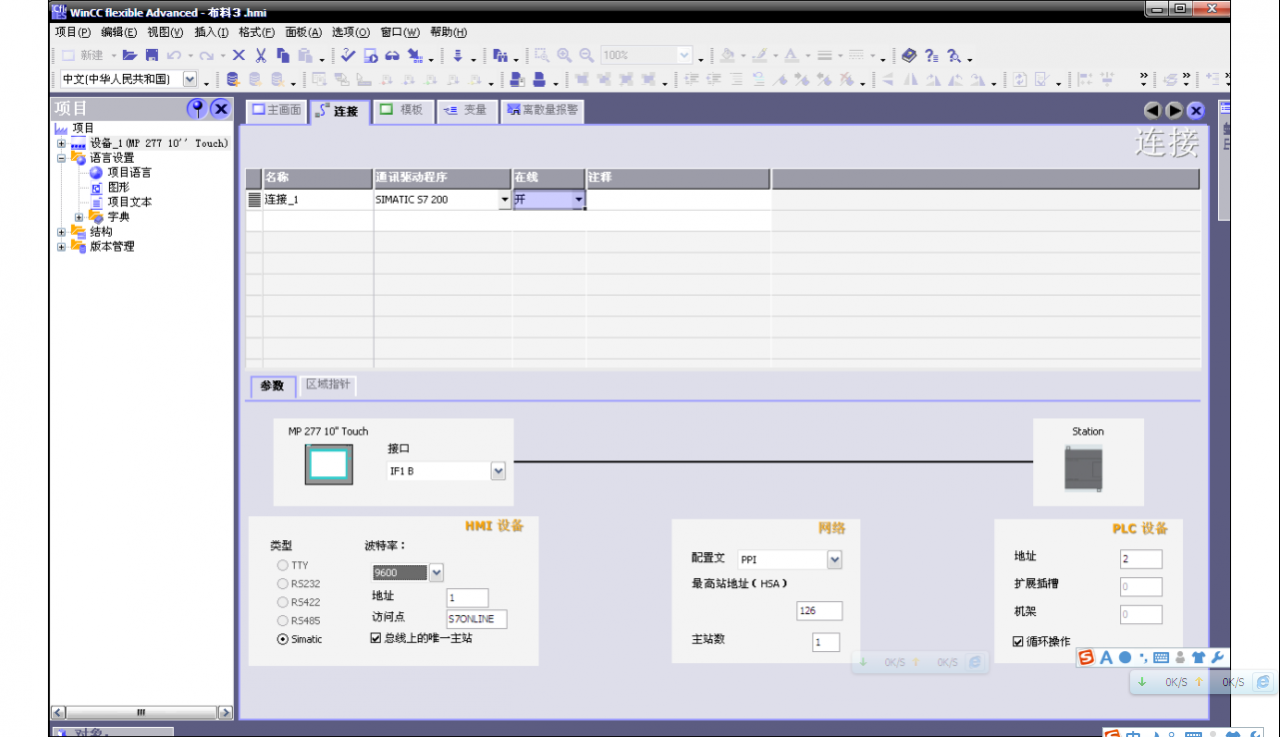Open the zoom percentage 100% dropdown
Image resolution: width=1280 pixels, height=737 pixels.
point(685,55)
